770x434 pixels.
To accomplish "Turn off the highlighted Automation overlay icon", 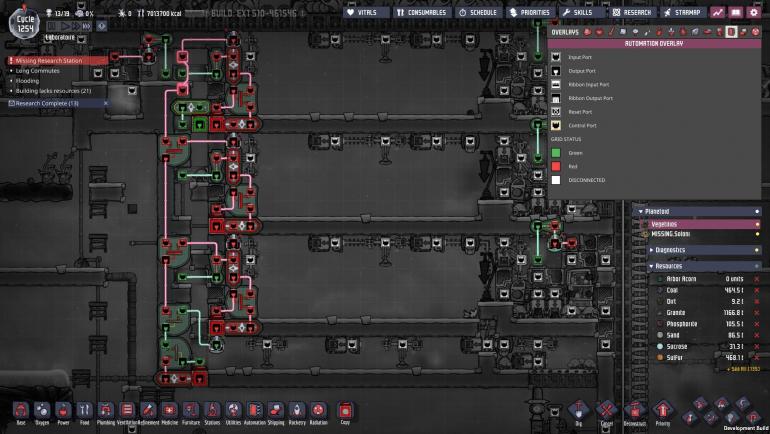I will [732, 32].
